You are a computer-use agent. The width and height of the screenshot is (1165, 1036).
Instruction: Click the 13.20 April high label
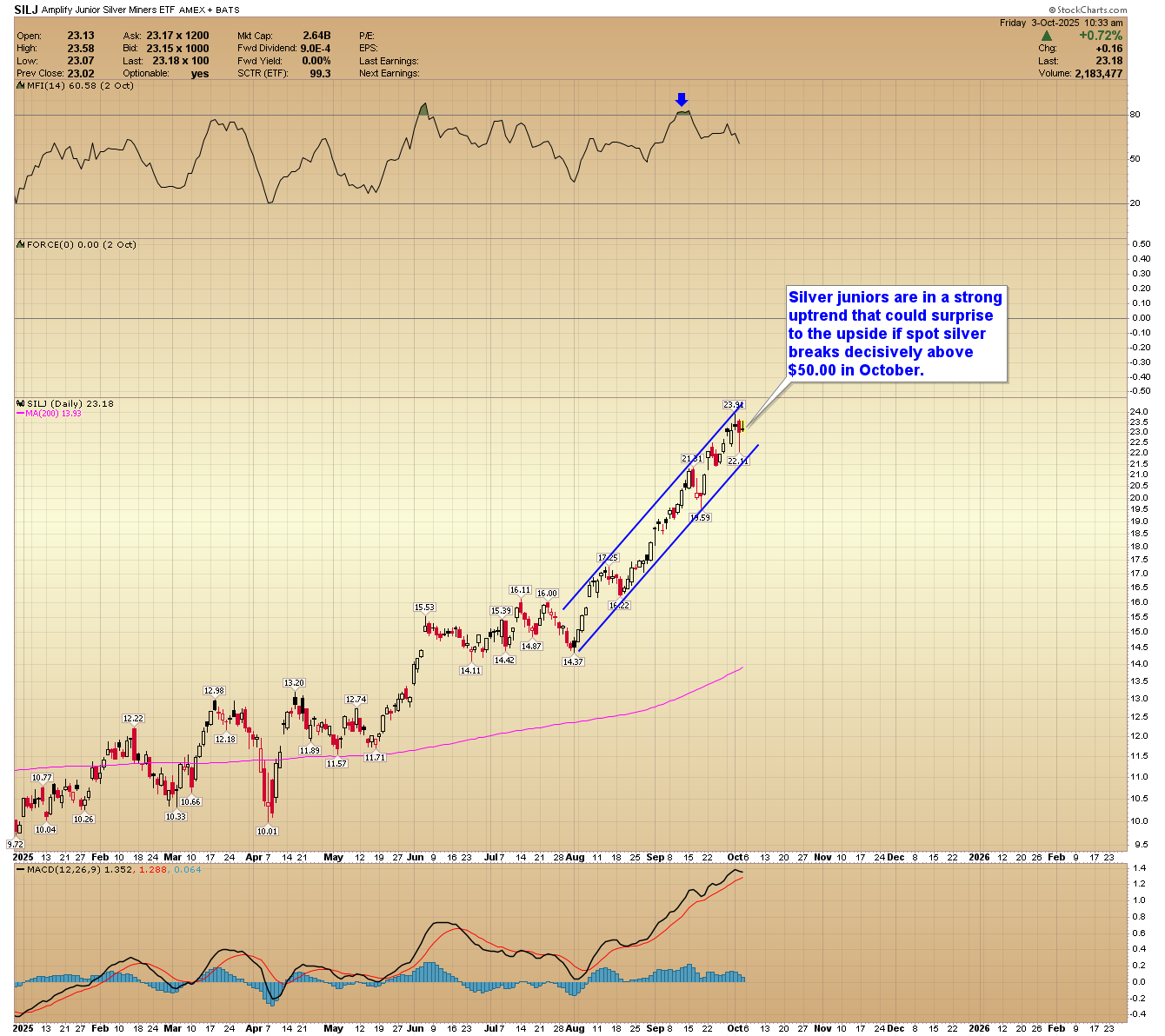pyautogui.click(x=294, y=683)
